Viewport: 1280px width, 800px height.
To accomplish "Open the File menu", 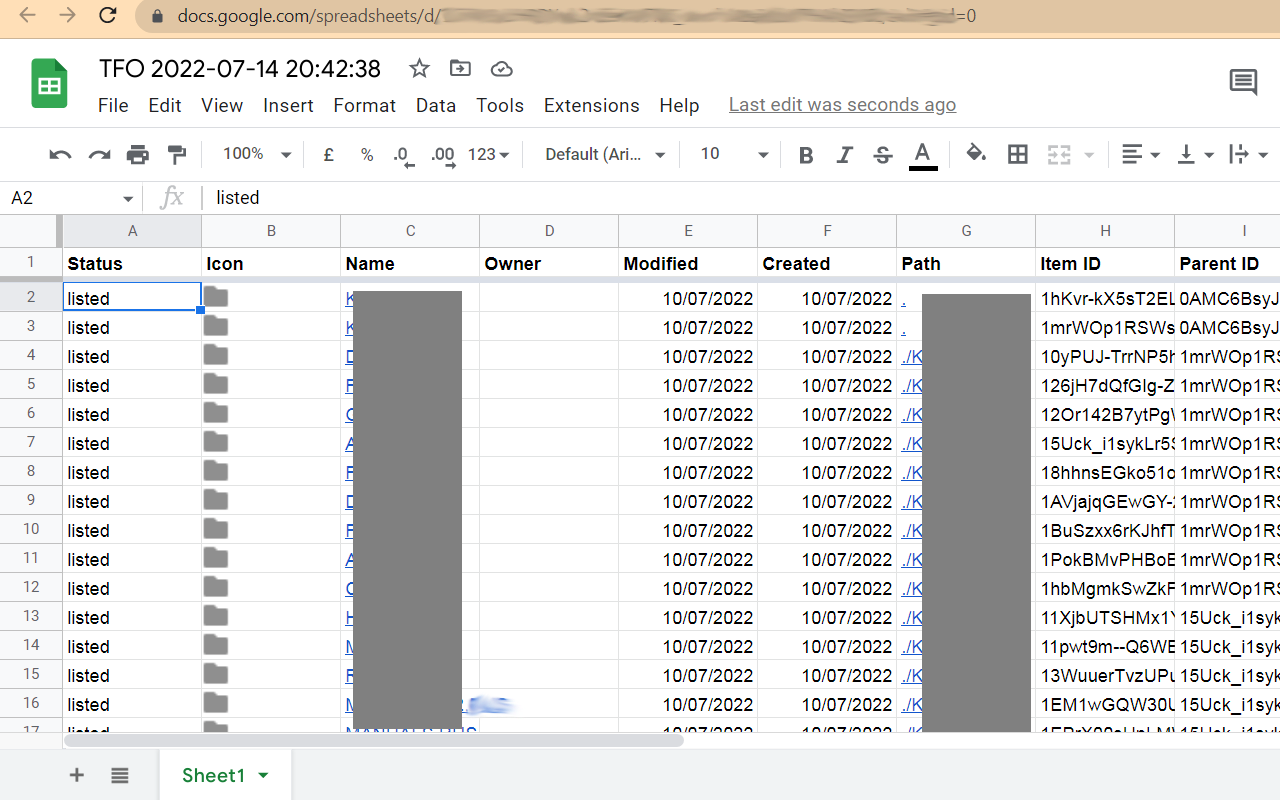I will click(x=113, y=105).
